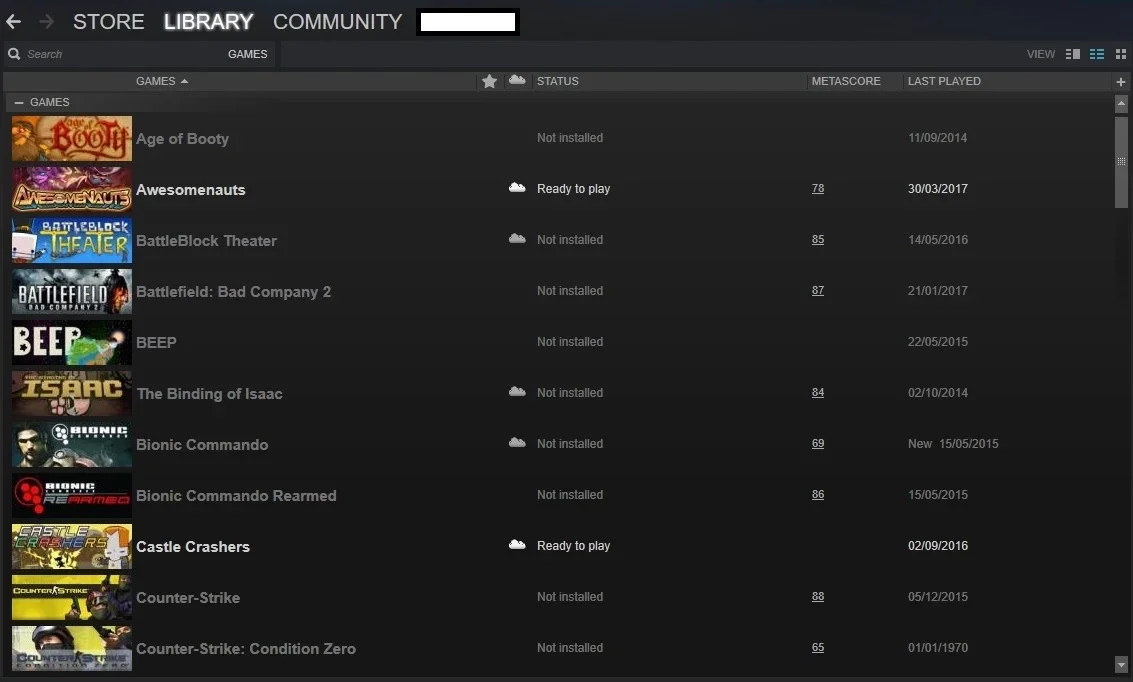Select BattleBlock Theater thumbnail
Image resolution: width=1133 pixels, height=682 pixels.
click(x=72, y=241)
